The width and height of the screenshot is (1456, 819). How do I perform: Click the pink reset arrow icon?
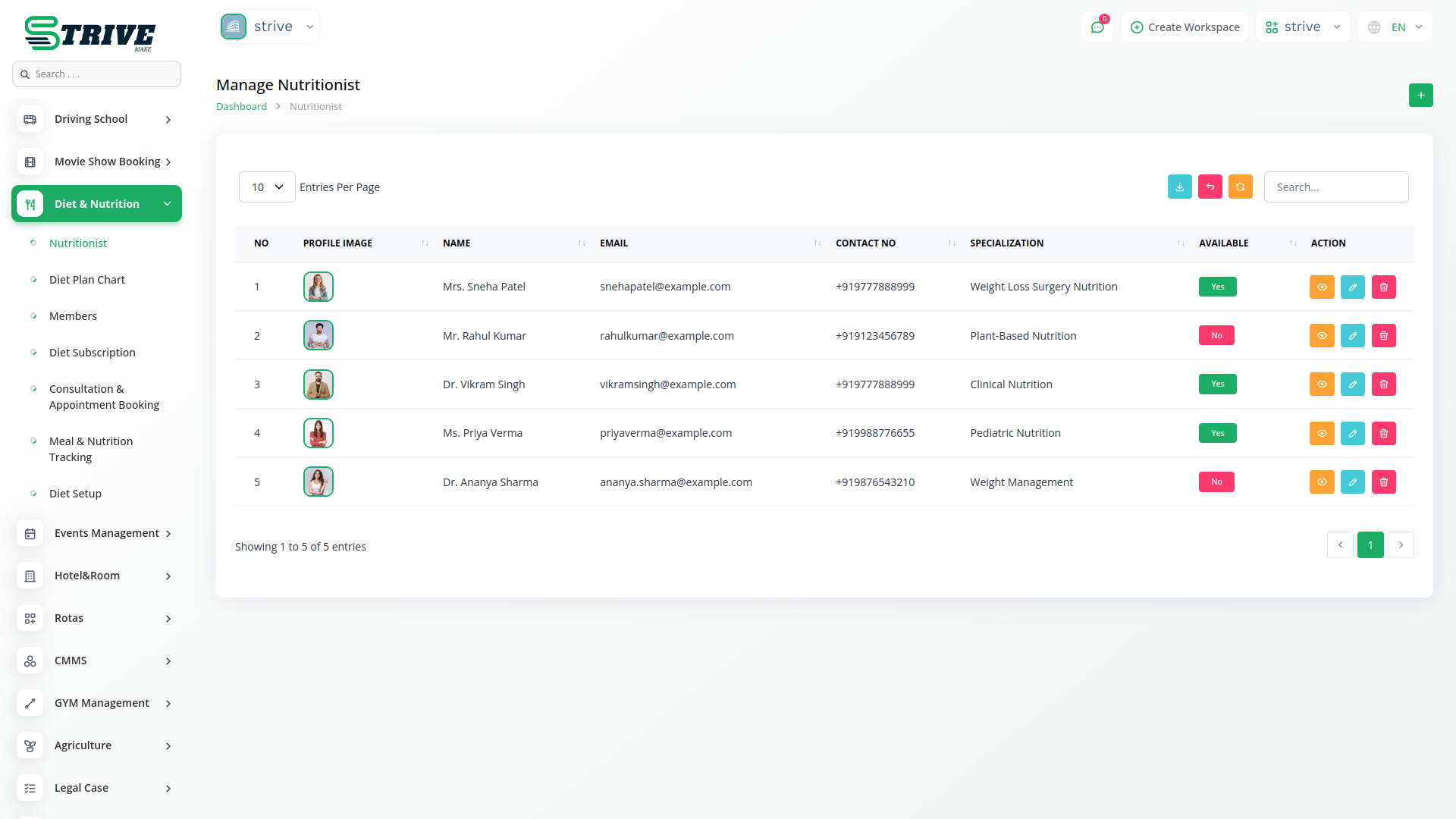tap(1210, 187)
